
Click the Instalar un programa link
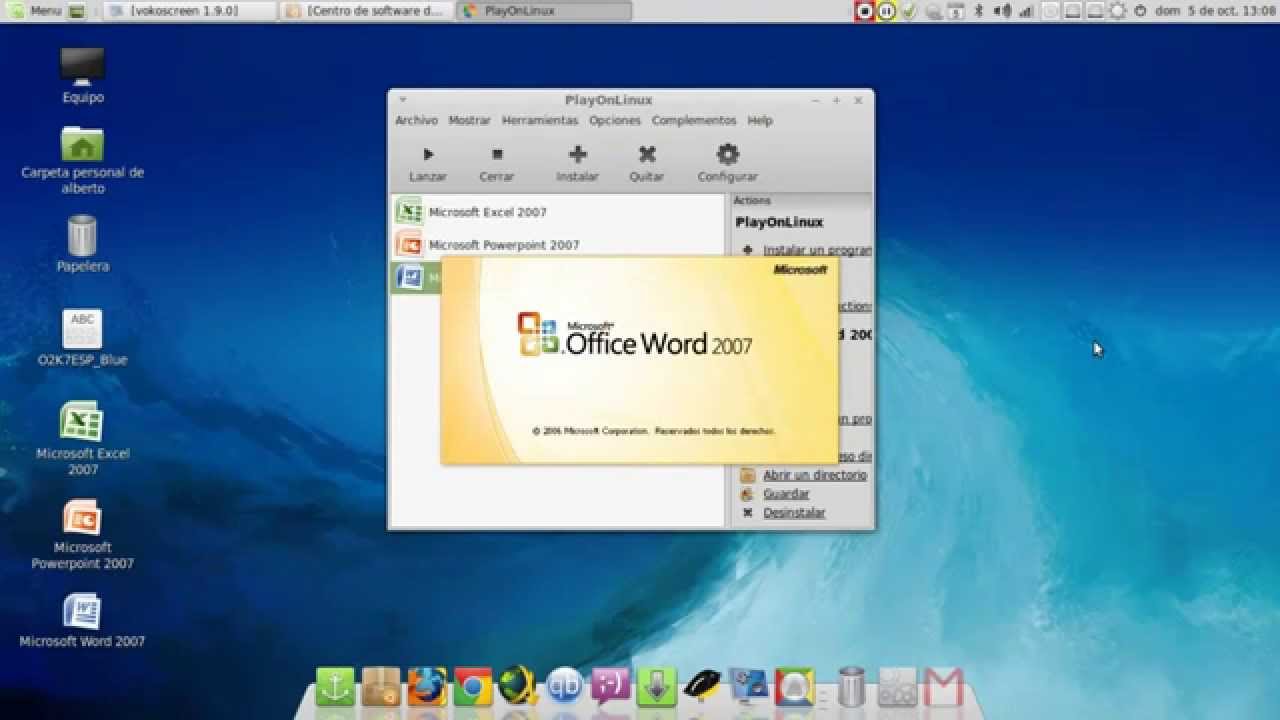pyautogui.click(x=817, y=250)
